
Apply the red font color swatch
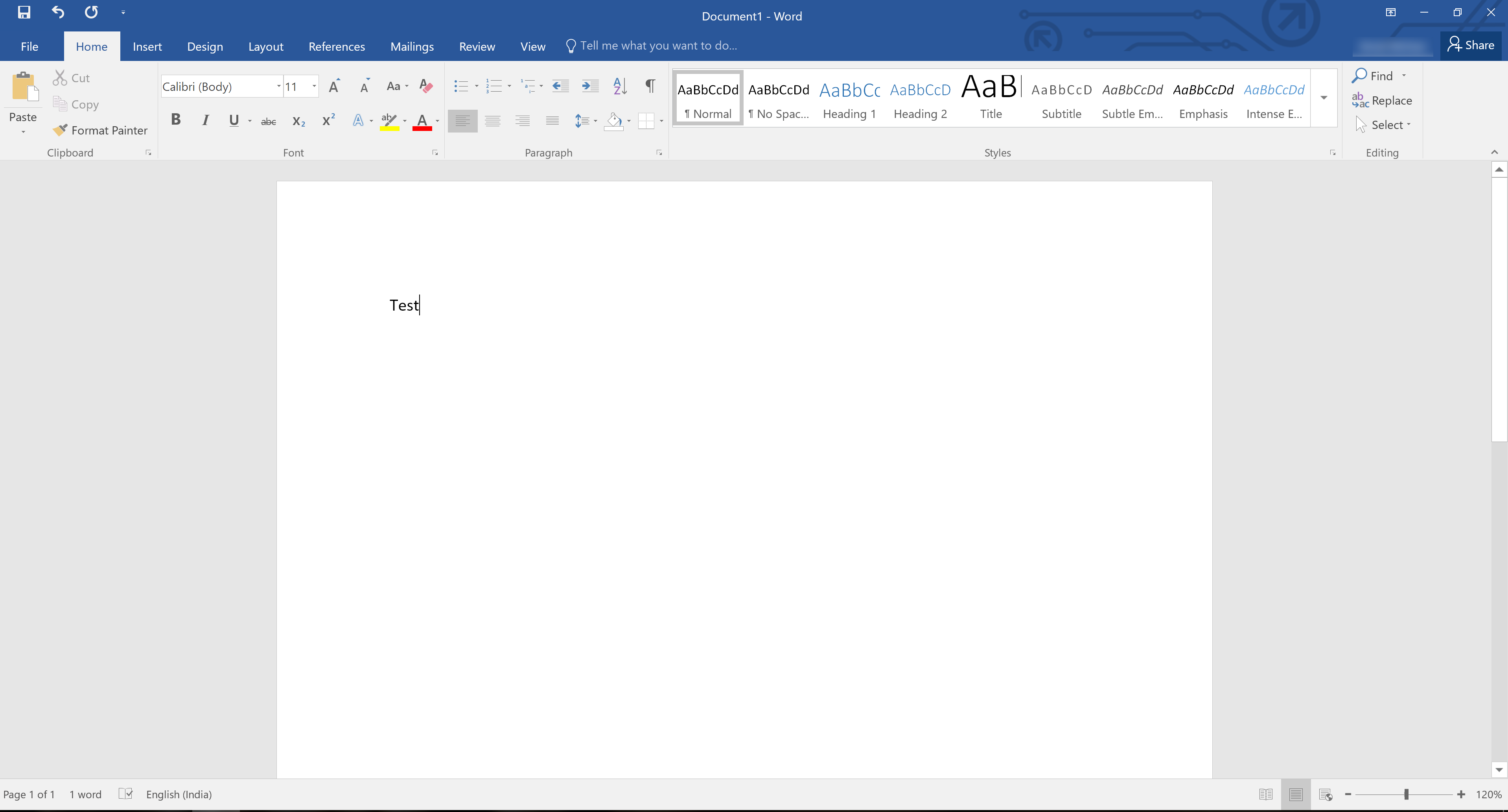(422, 121)
